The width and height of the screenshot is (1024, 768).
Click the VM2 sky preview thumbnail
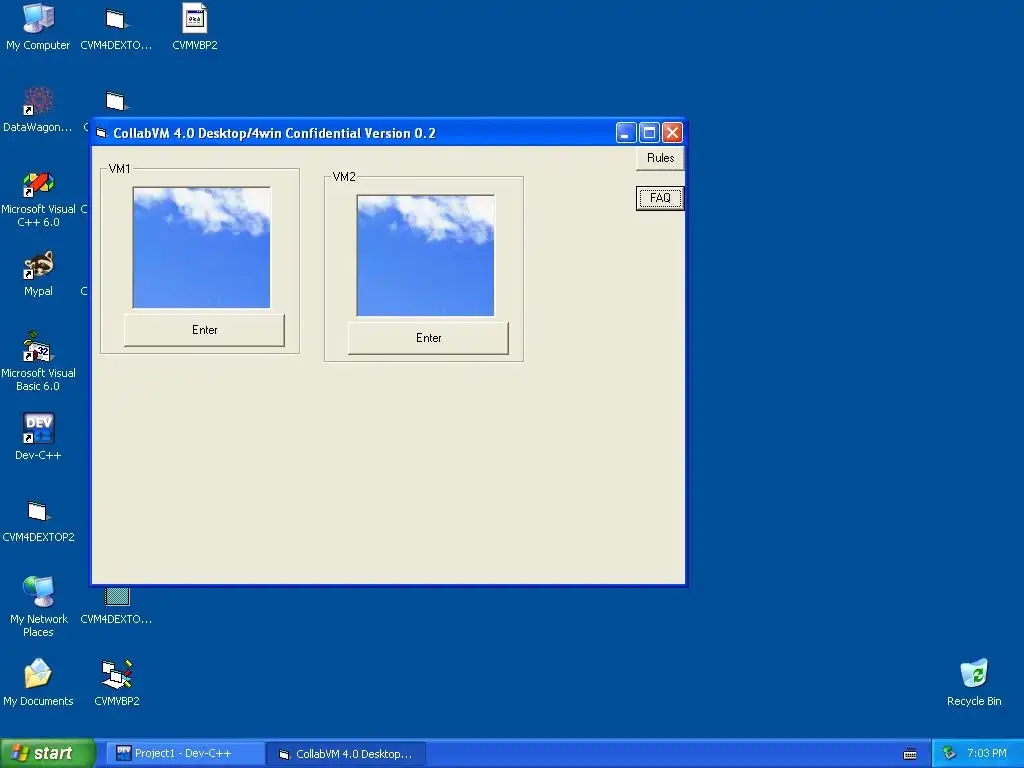426,255
